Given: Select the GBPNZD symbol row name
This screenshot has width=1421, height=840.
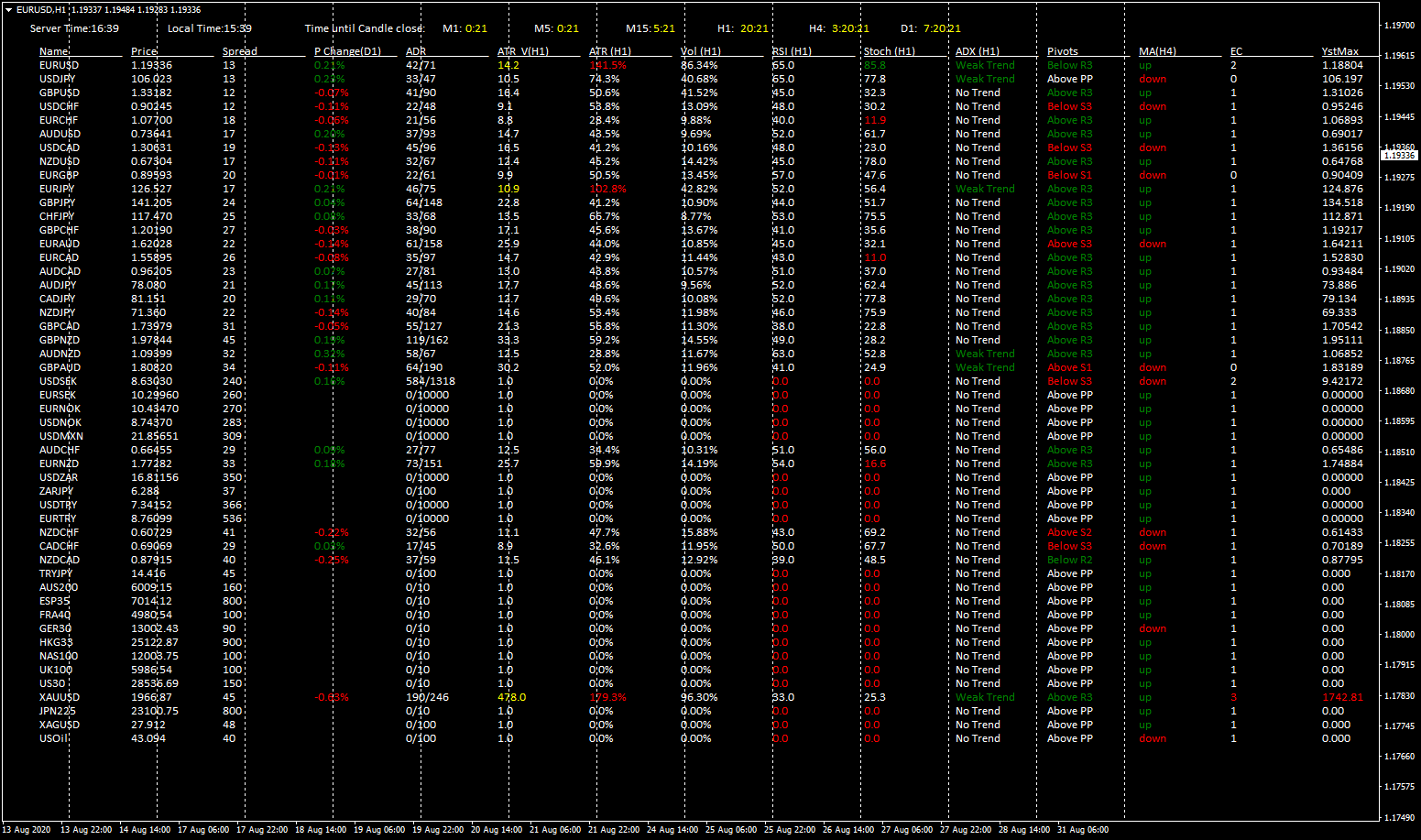Looking at the screenshot, I should click(60, 340).
